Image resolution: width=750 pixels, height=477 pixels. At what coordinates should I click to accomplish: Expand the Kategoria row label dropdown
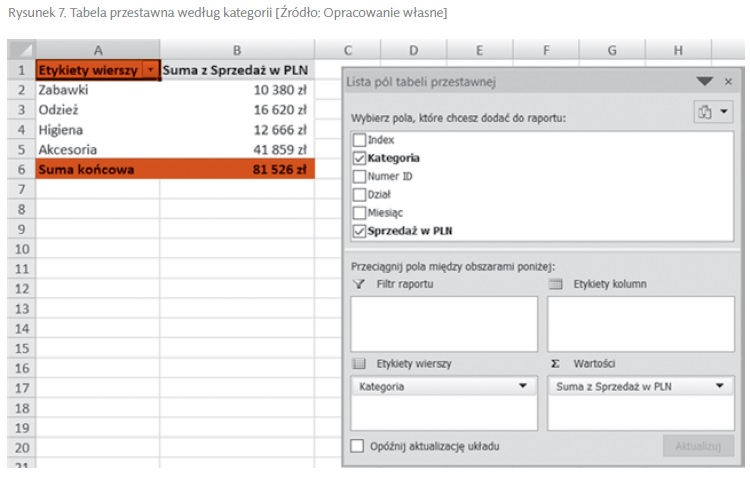click(x=523, y=386)
